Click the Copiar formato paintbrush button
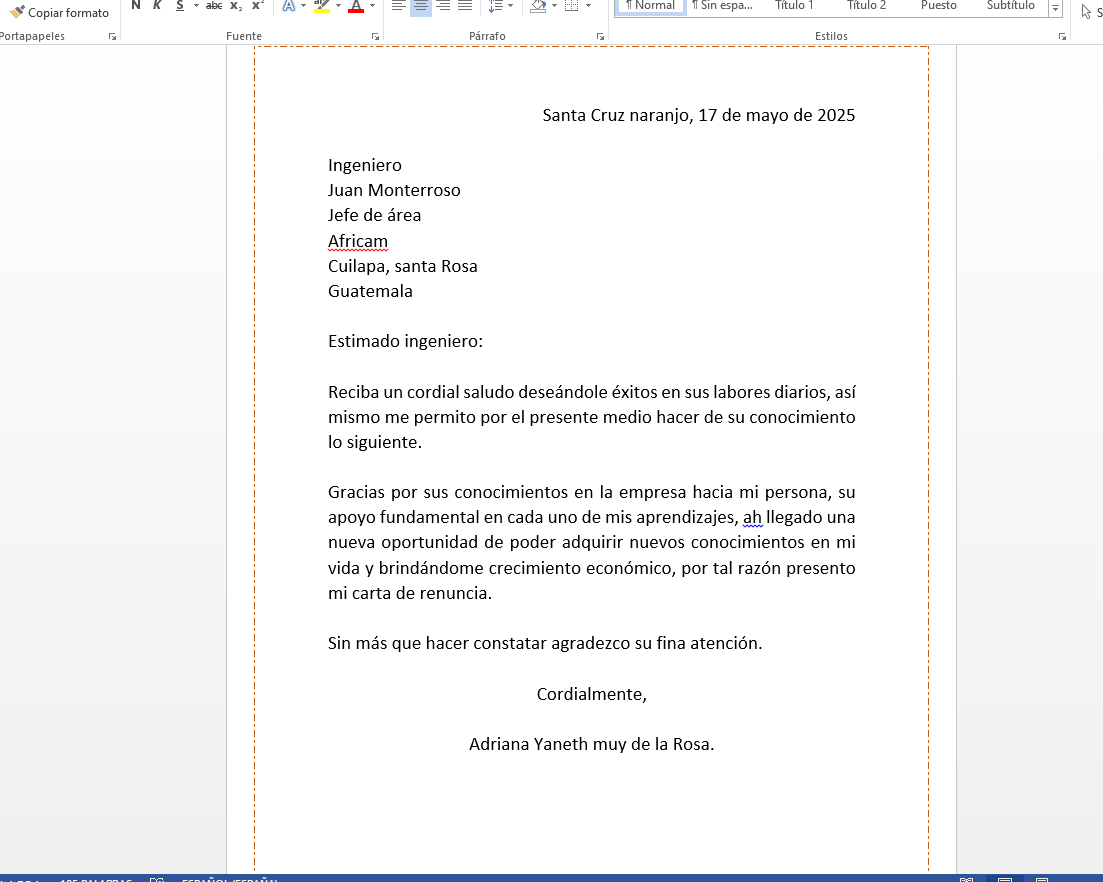 click(x=59, y=13)
